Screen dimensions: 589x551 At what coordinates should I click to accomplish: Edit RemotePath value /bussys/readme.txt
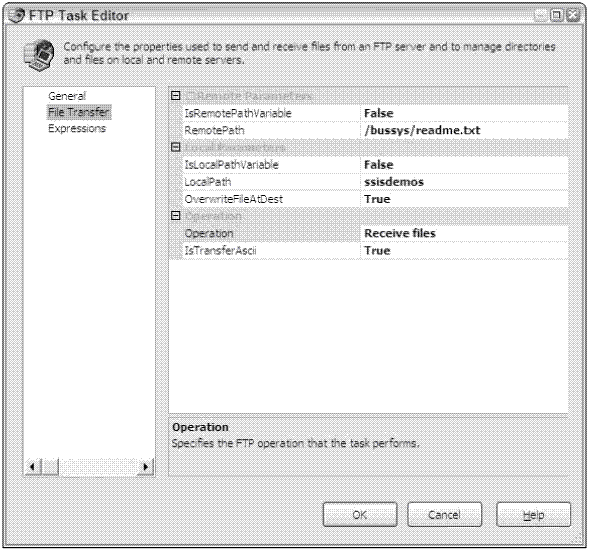[x=464, y=130]
